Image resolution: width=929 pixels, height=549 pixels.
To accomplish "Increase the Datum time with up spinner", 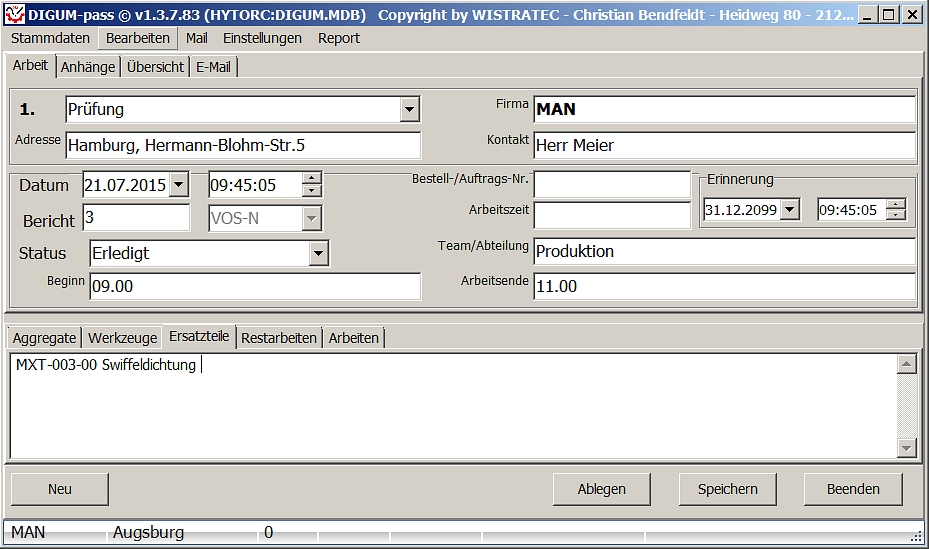I will click(x=312, y=179).
